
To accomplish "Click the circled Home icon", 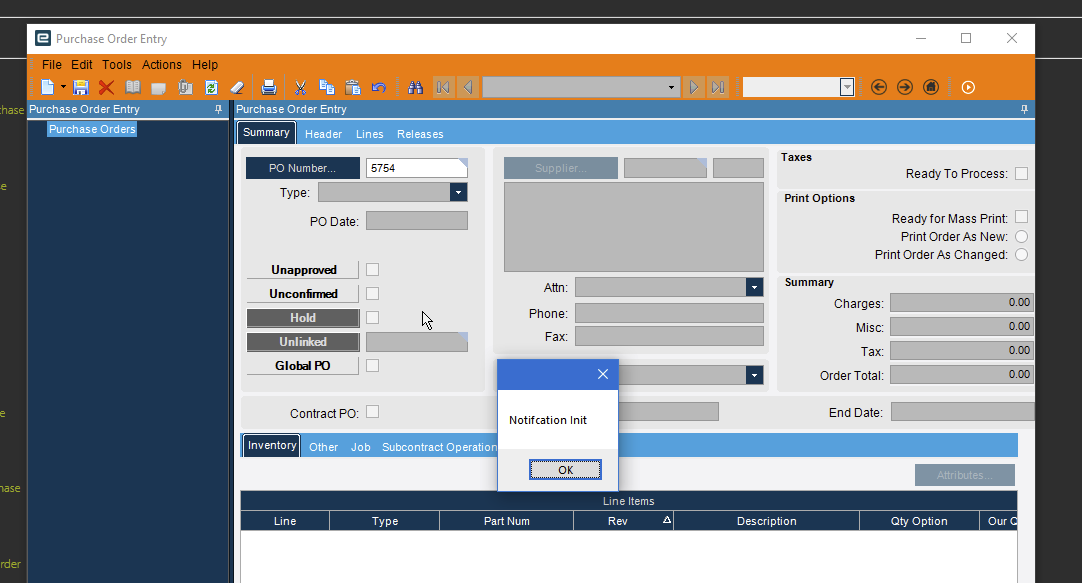I will [931, 87].
